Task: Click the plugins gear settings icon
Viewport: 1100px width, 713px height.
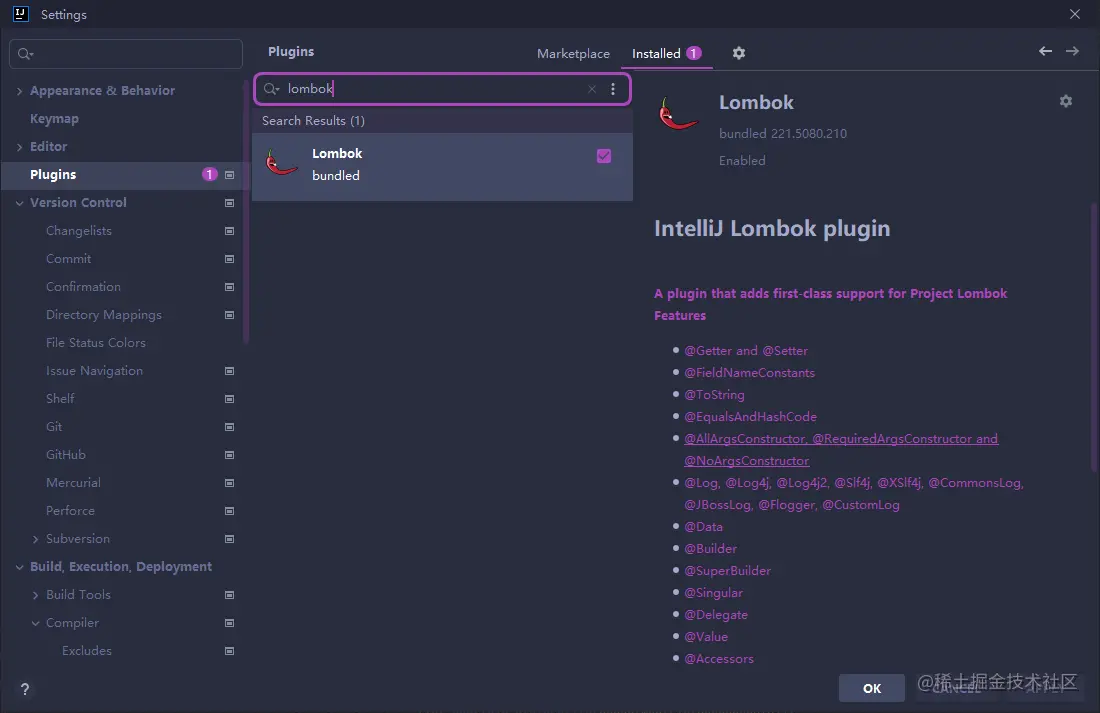Action: (x=739, y=53)
